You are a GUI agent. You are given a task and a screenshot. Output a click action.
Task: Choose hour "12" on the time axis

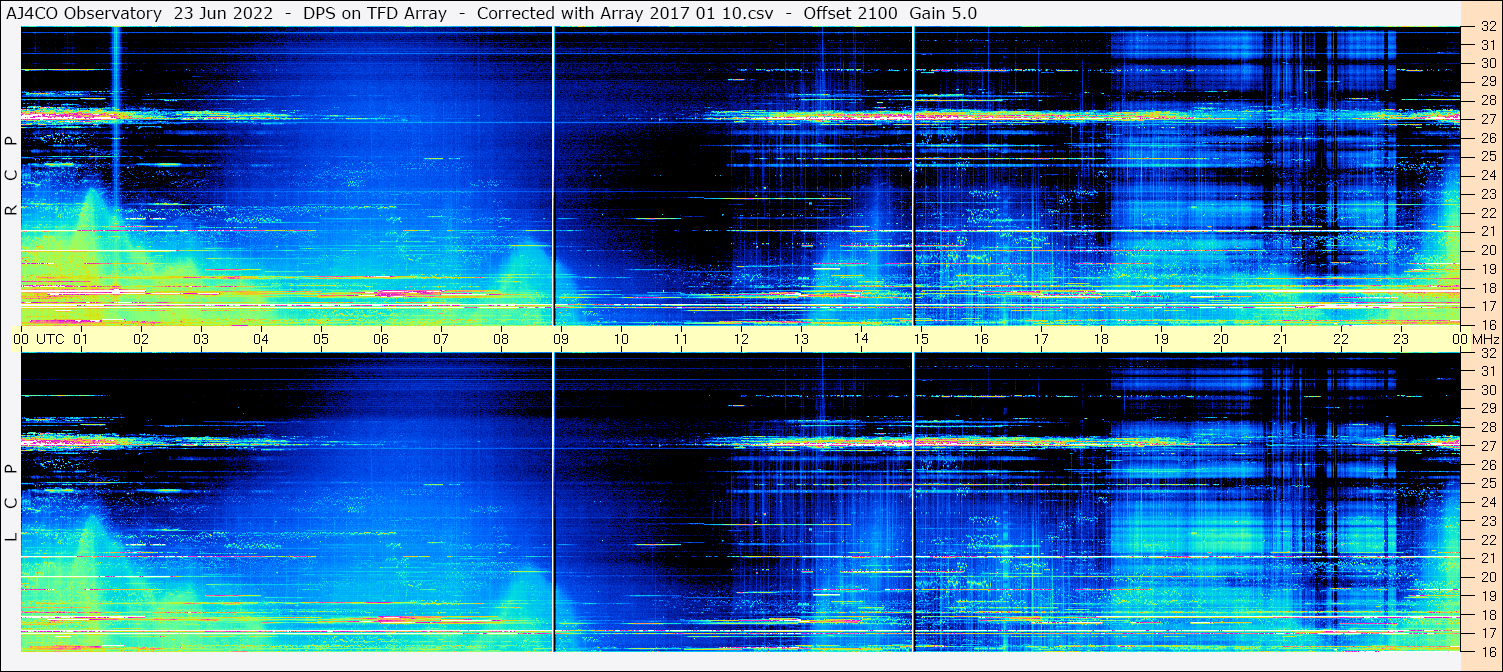[x=741, y=339]
